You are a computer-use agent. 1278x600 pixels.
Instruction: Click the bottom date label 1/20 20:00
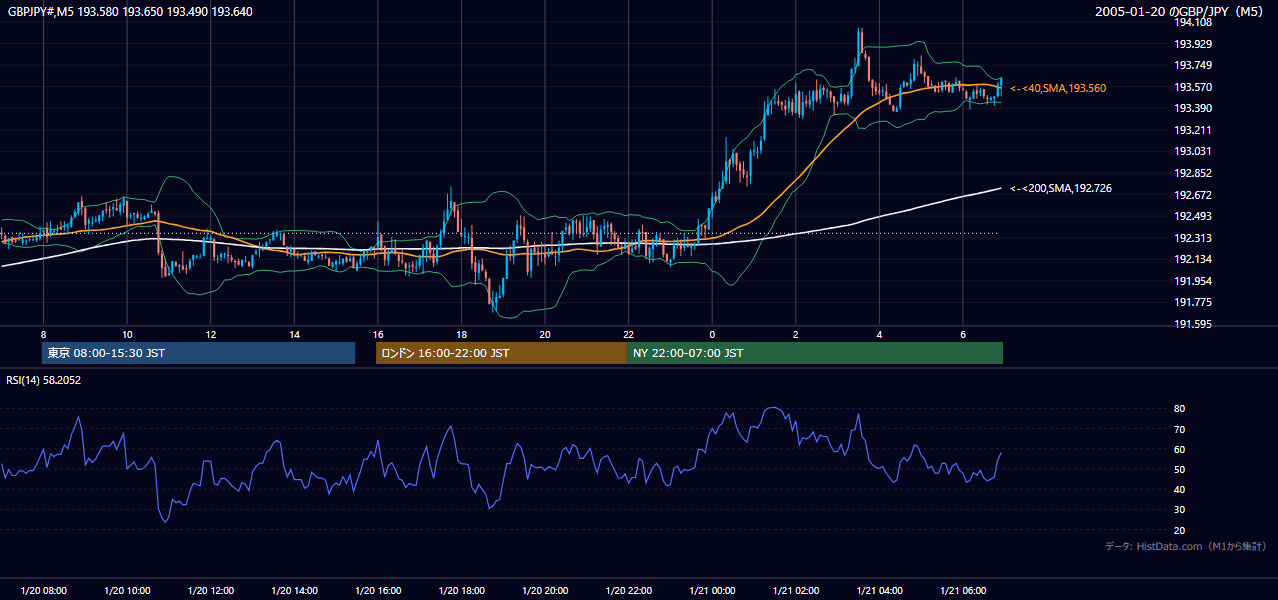[x=545, y=591]
